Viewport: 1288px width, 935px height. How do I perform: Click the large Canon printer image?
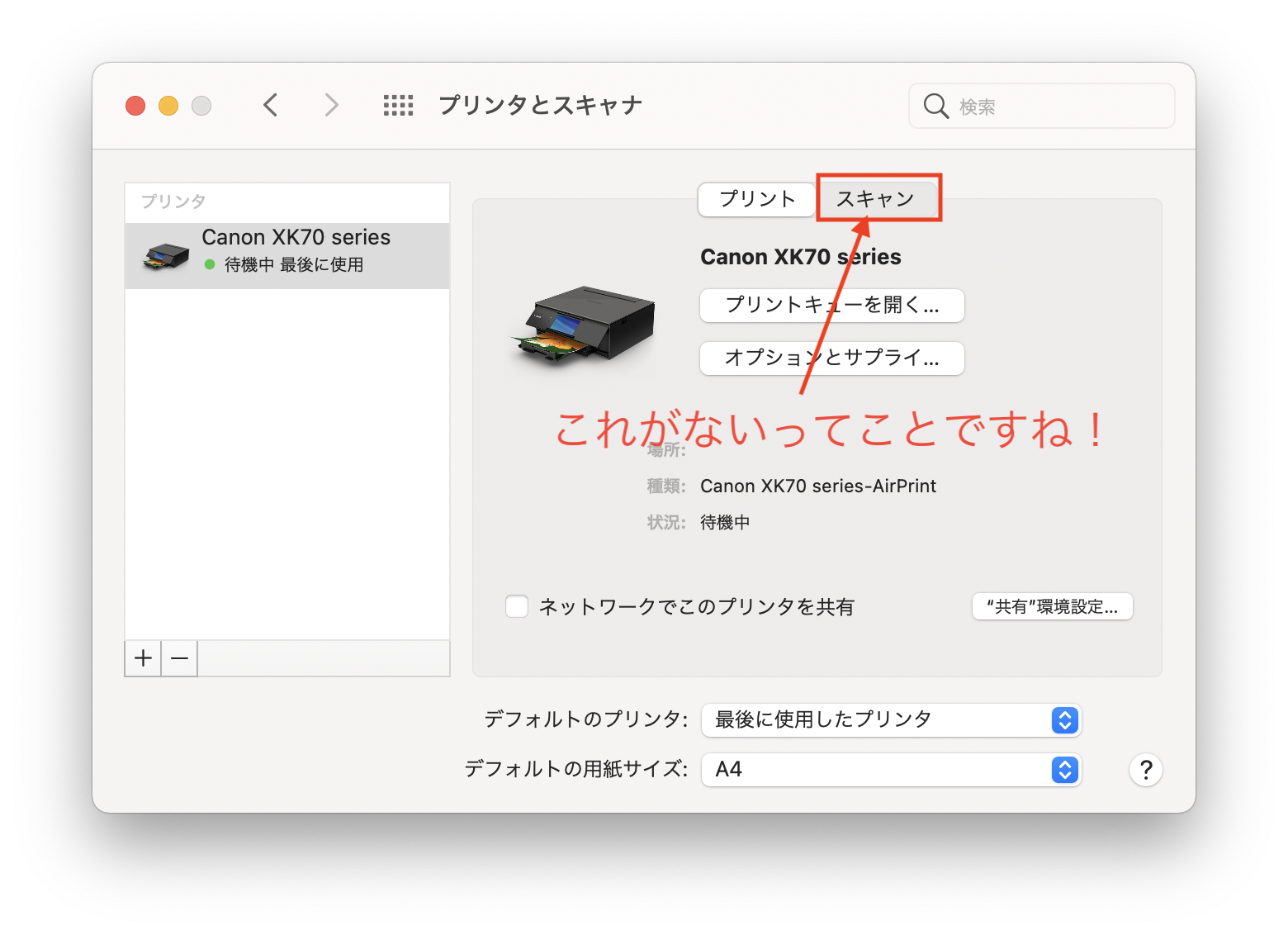[x=585, y=326]
